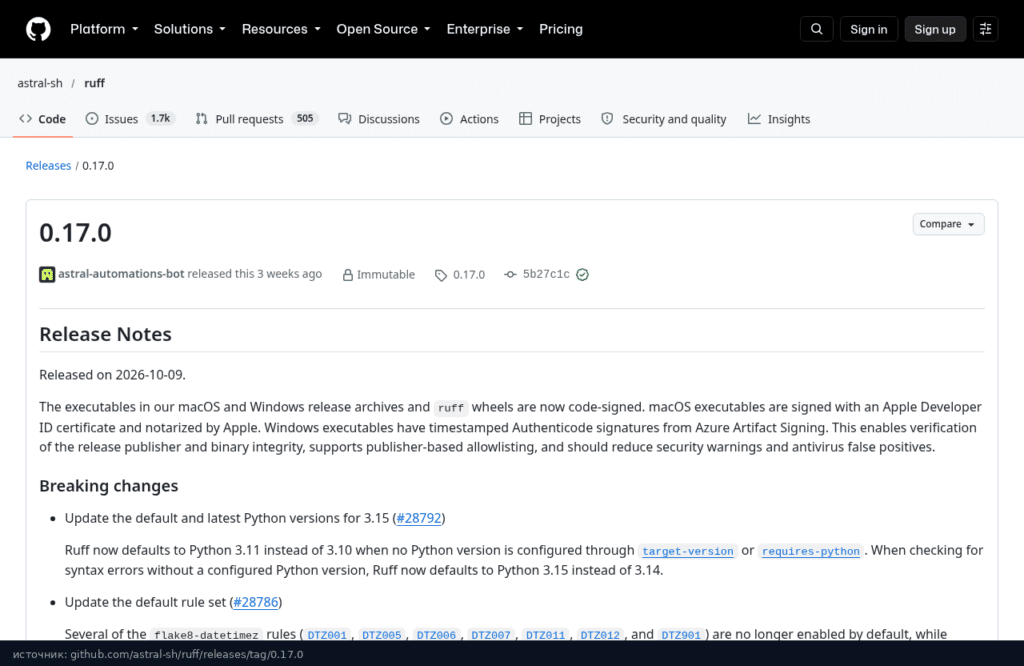The width and height of the screenshot is (1024, 666).
Task: Select the Code tab
Action: pos(42,119)
